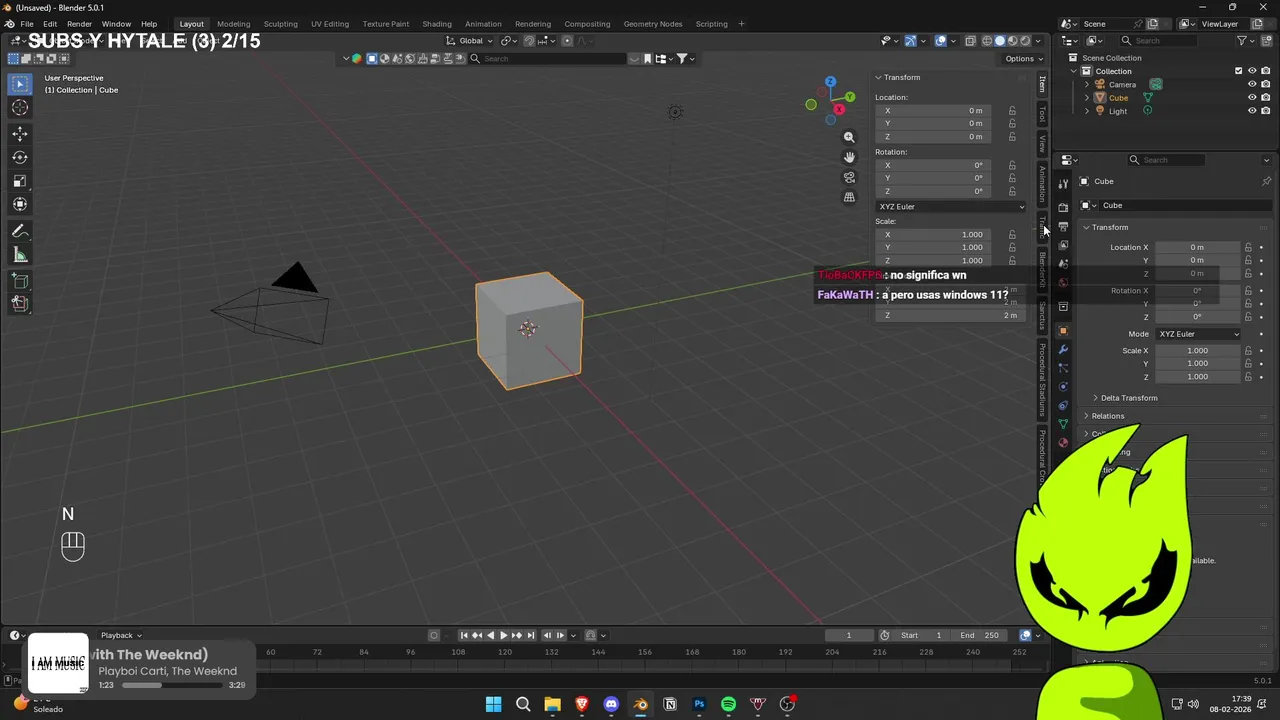This screenshot has width=1280, height=720.
Task: Activate the Rotate tool
Action: click(x=20, y=157)
